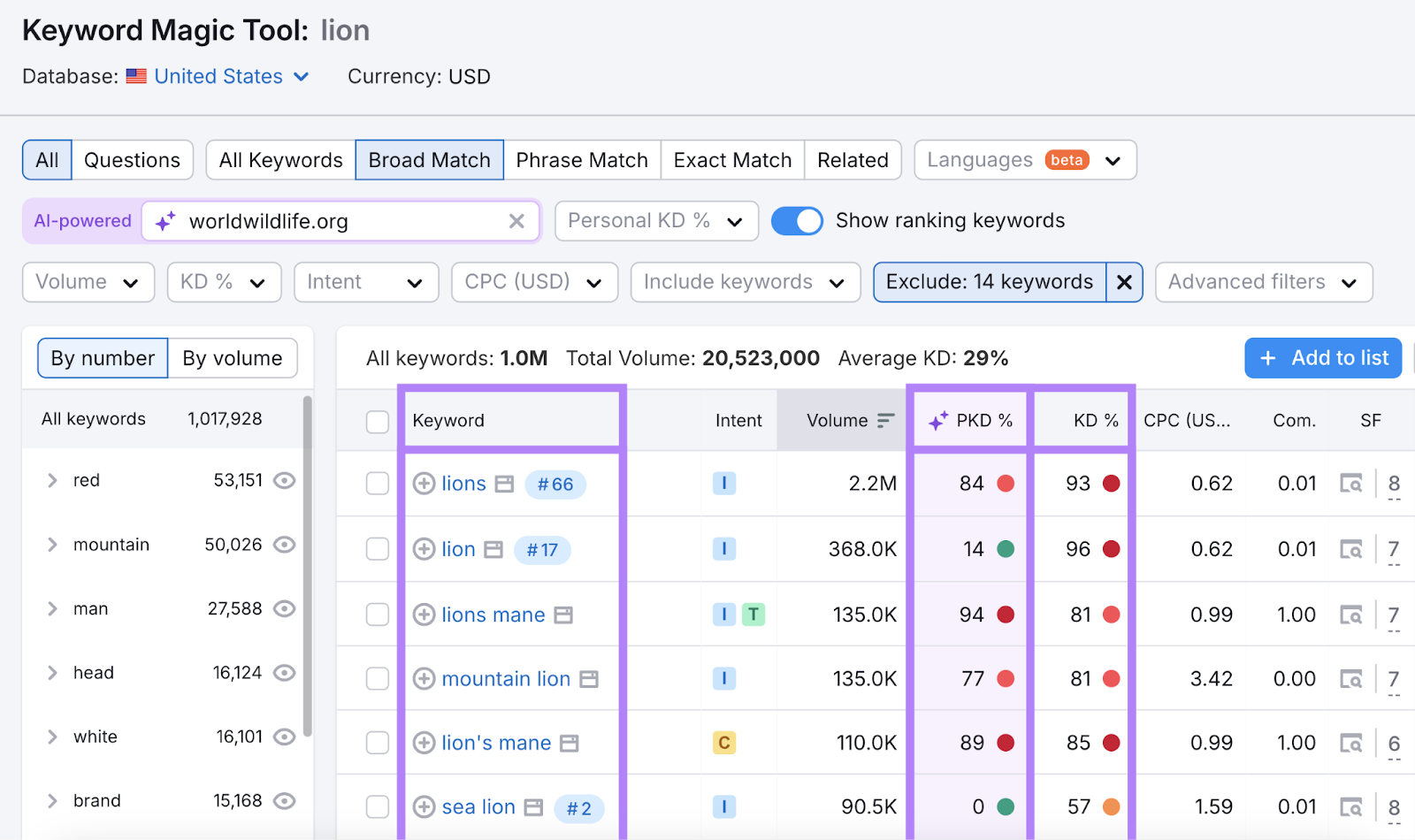Open SERP preview icon beside 'sea lion'
Screen dimensions: 1415x840
[533, 807]
